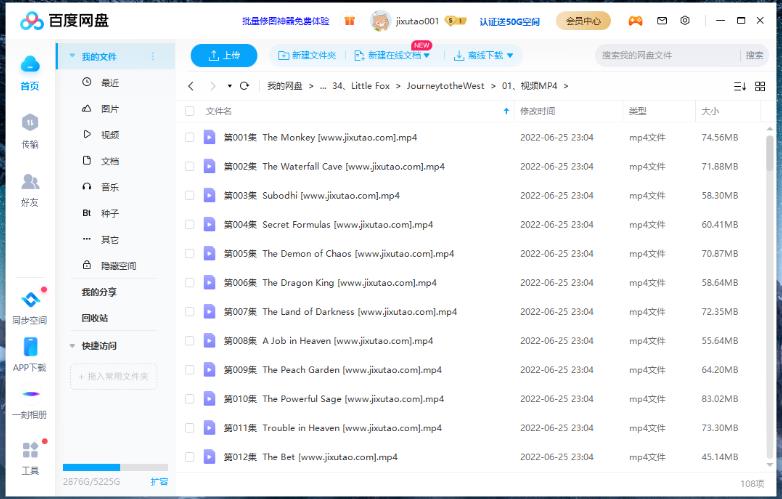Open the 工具 tools grid

30,450
